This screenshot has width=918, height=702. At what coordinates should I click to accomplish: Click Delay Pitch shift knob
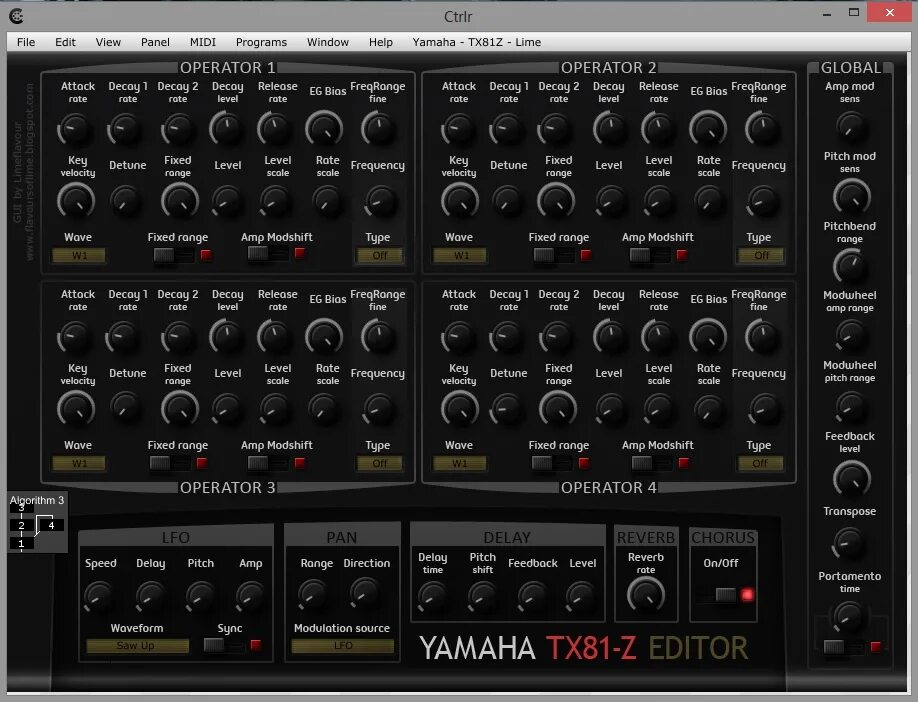(484, 597)
